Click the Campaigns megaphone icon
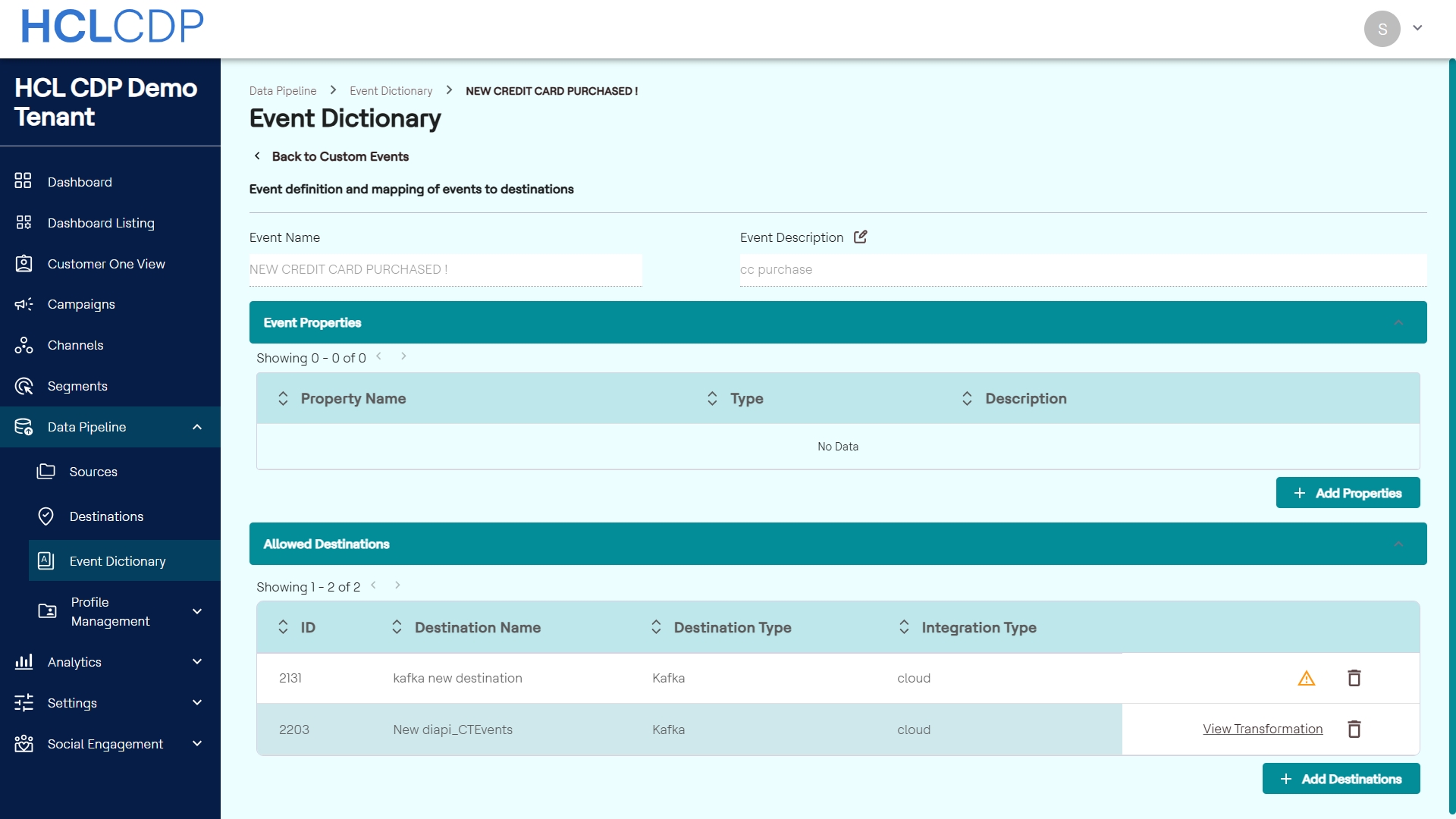 point(24,304)
